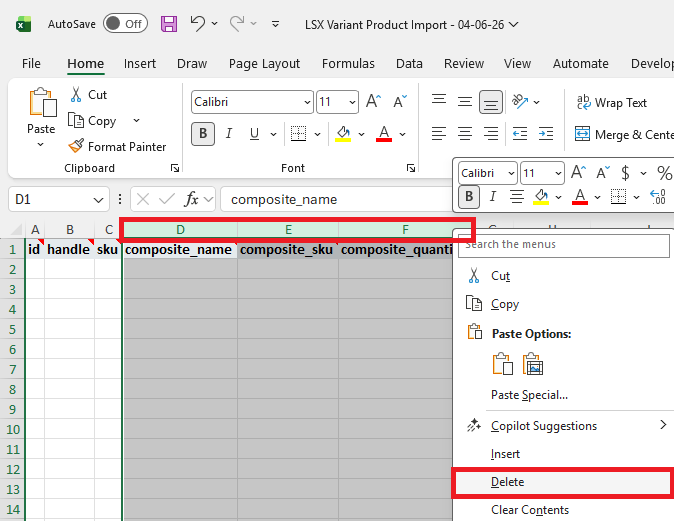Viewport: 674px width, 521px height.
Task: Align text right in ribbon
Action: point(491,134)
